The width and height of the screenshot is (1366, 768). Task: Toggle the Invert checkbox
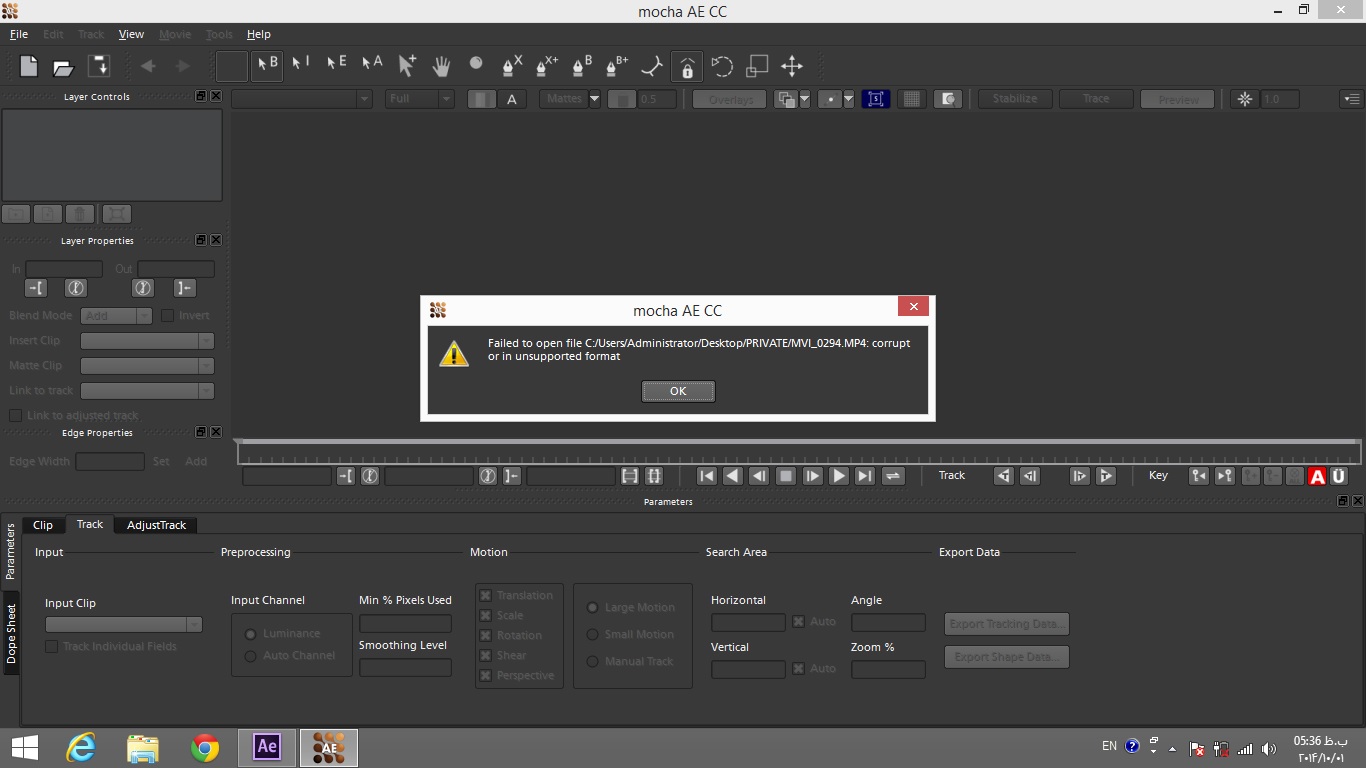point(168,315)
